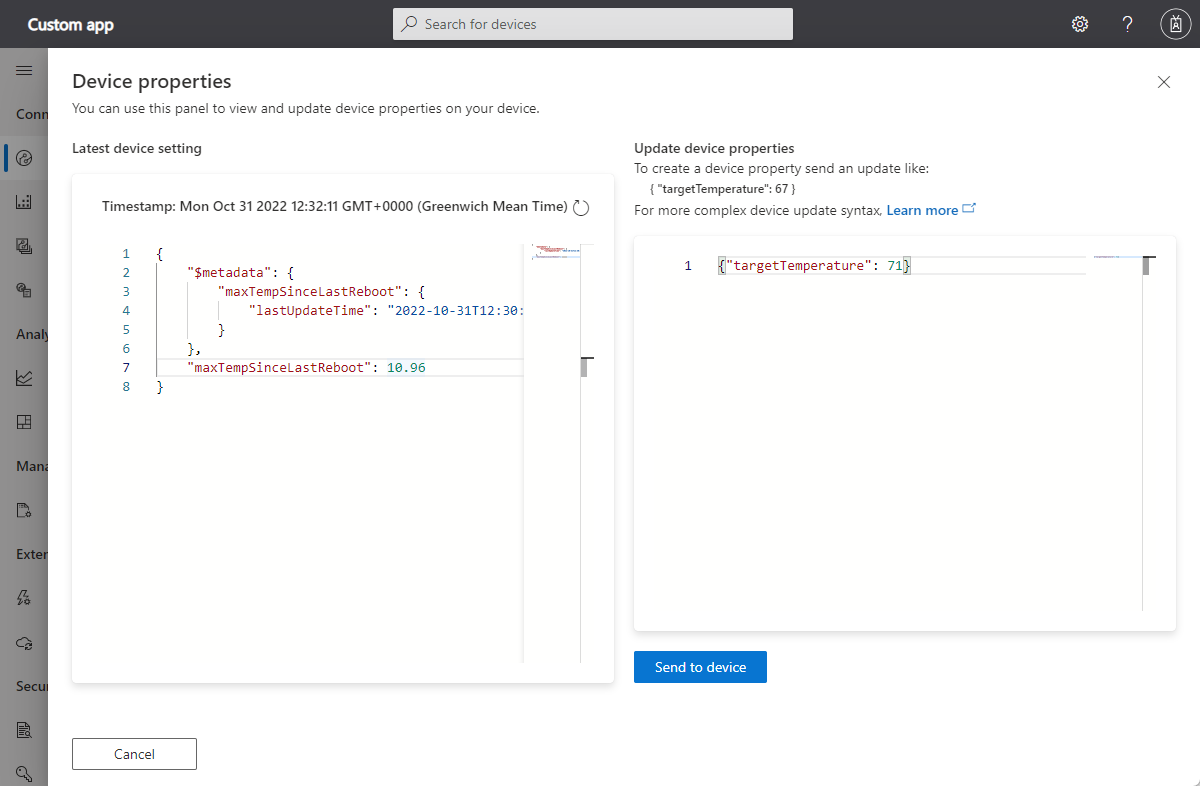Open Device templates from sidebar
1200x786 pixels.
coord(24,246)
